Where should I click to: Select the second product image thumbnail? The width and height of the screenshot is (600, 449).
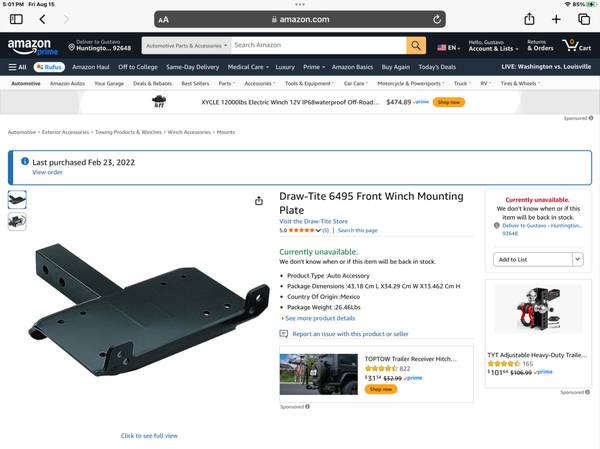(x=17, y=222)
